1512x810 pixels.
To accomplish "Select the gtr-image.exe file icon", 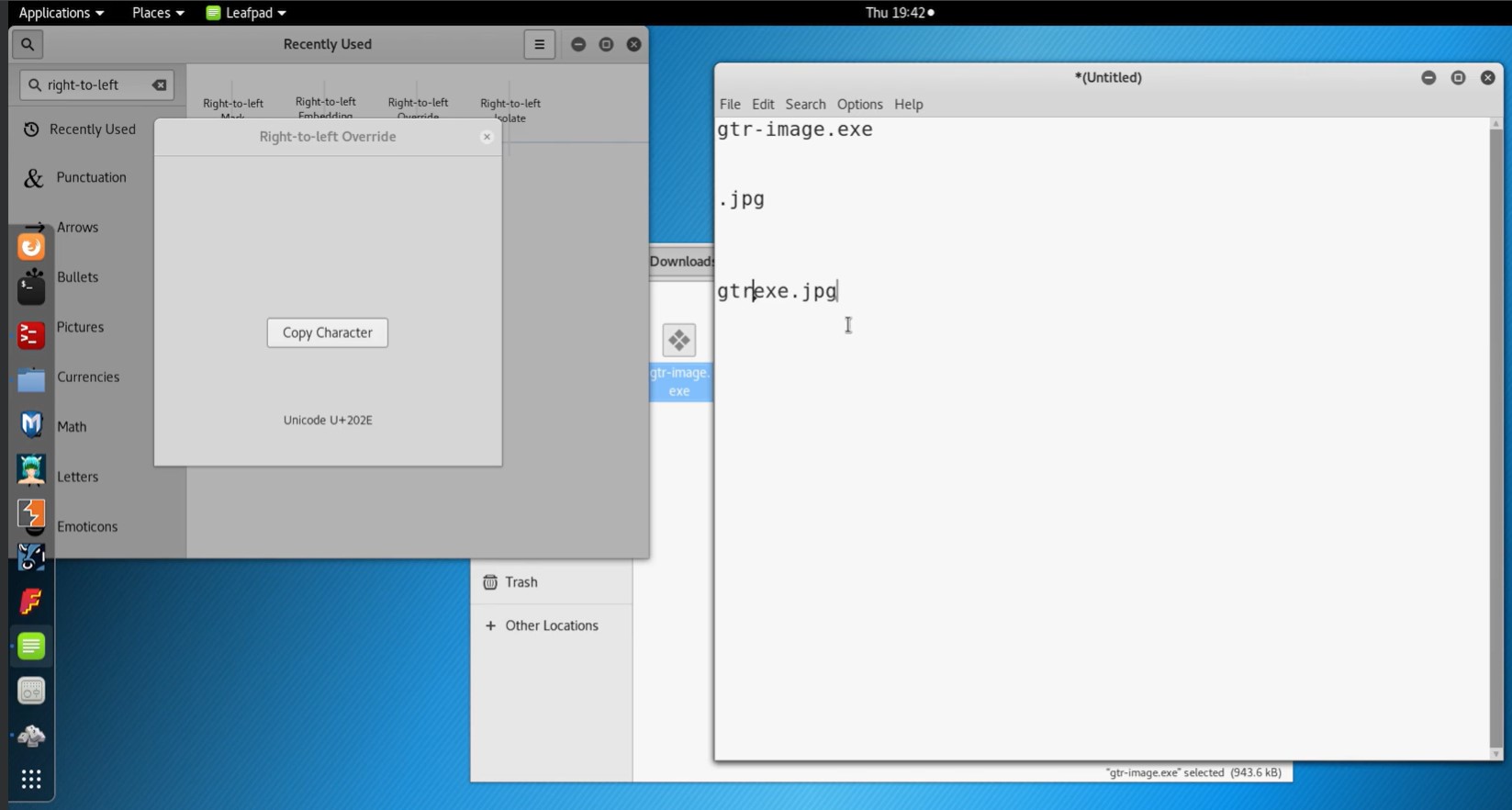I will point(679,341).
